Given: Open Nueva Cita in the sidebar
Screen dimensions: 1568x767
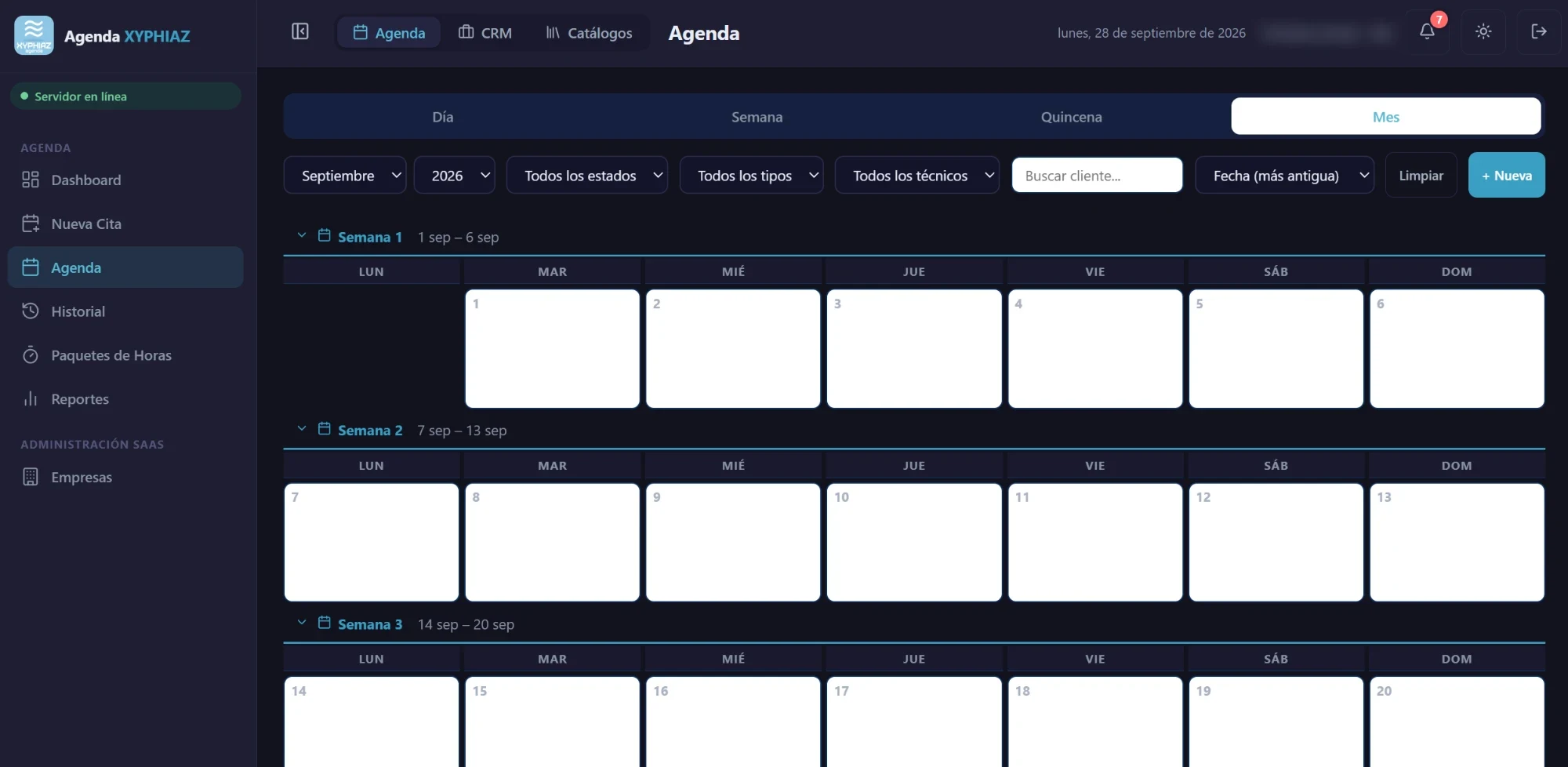Looking at the screenshot, I should [x=125, y=224].
